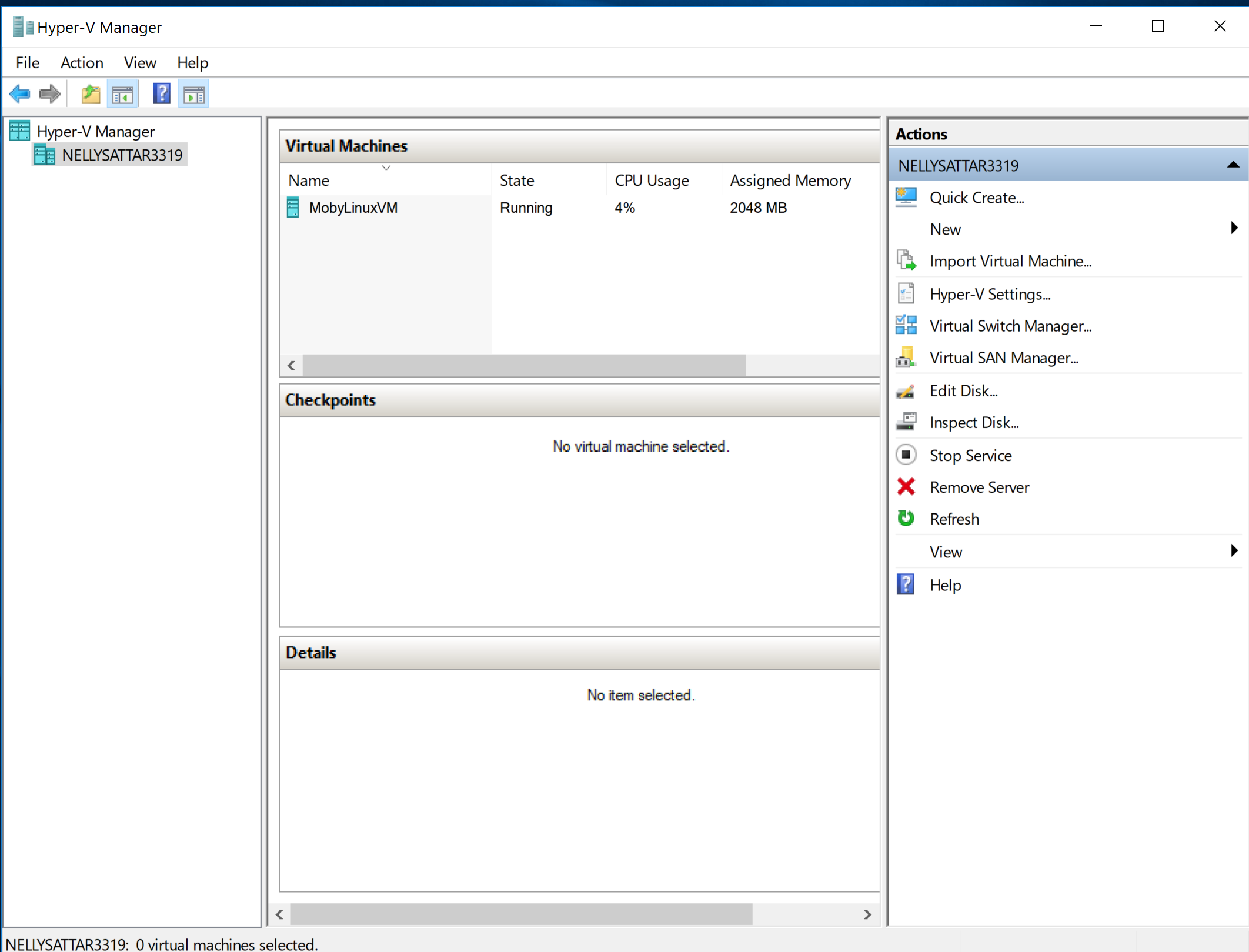Open Virtual SAN Manager... action
1249x952 pixels.
pos(1004,358)
